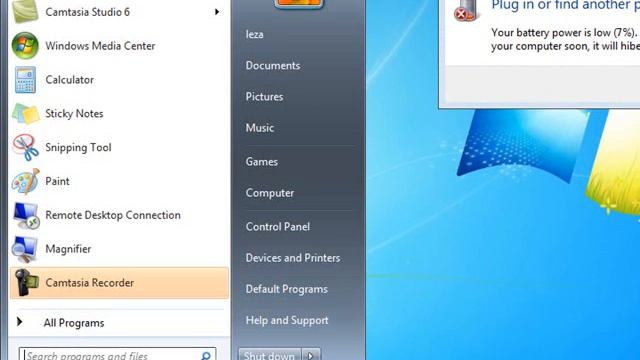The height and width of the screenshot is (360, 640).
Task: Open Paint via its palette icon
Action: tap(25, 181)
